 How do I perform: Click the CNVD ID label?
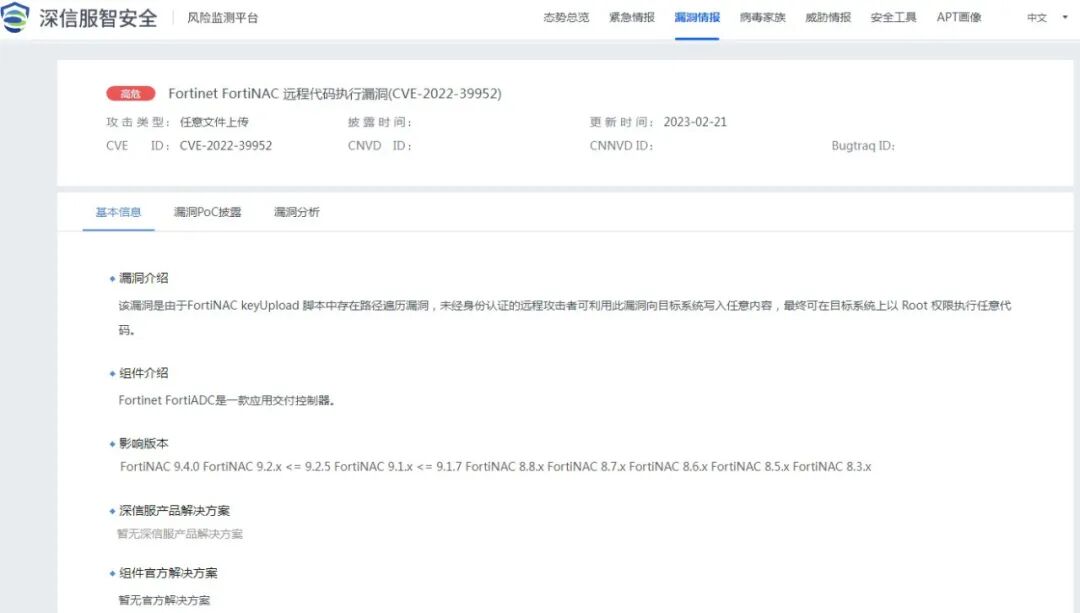380,145
